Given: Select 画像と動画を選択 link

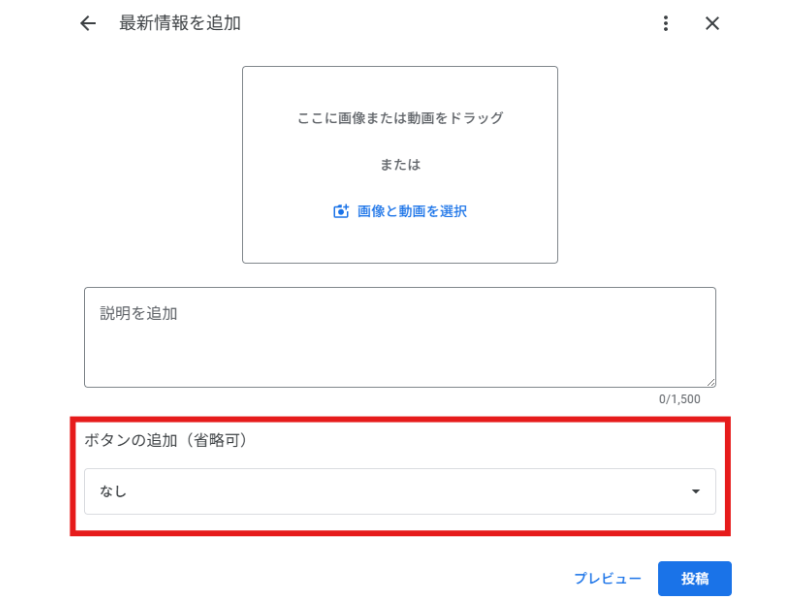Looking at the screenshot, I should point(412,211).
